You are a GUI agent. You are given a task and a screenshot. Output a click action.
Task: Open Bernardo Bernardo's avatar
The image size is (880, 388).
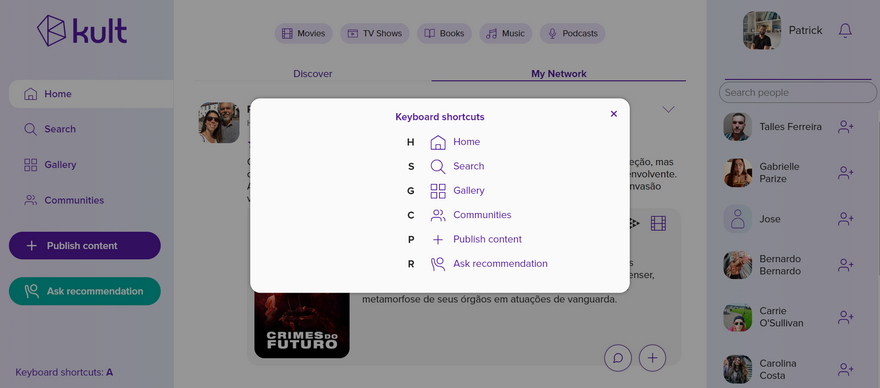coord(737,265)
